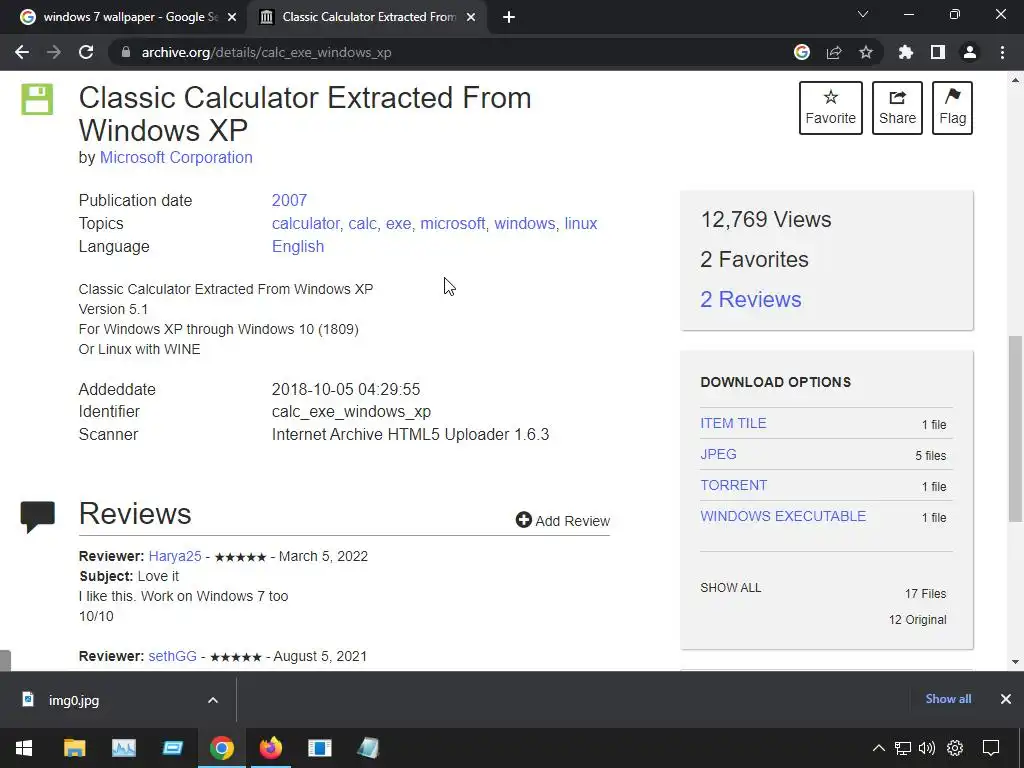Add a review with plus icon
Screen dimensions: 1024x768
(562, 520)
